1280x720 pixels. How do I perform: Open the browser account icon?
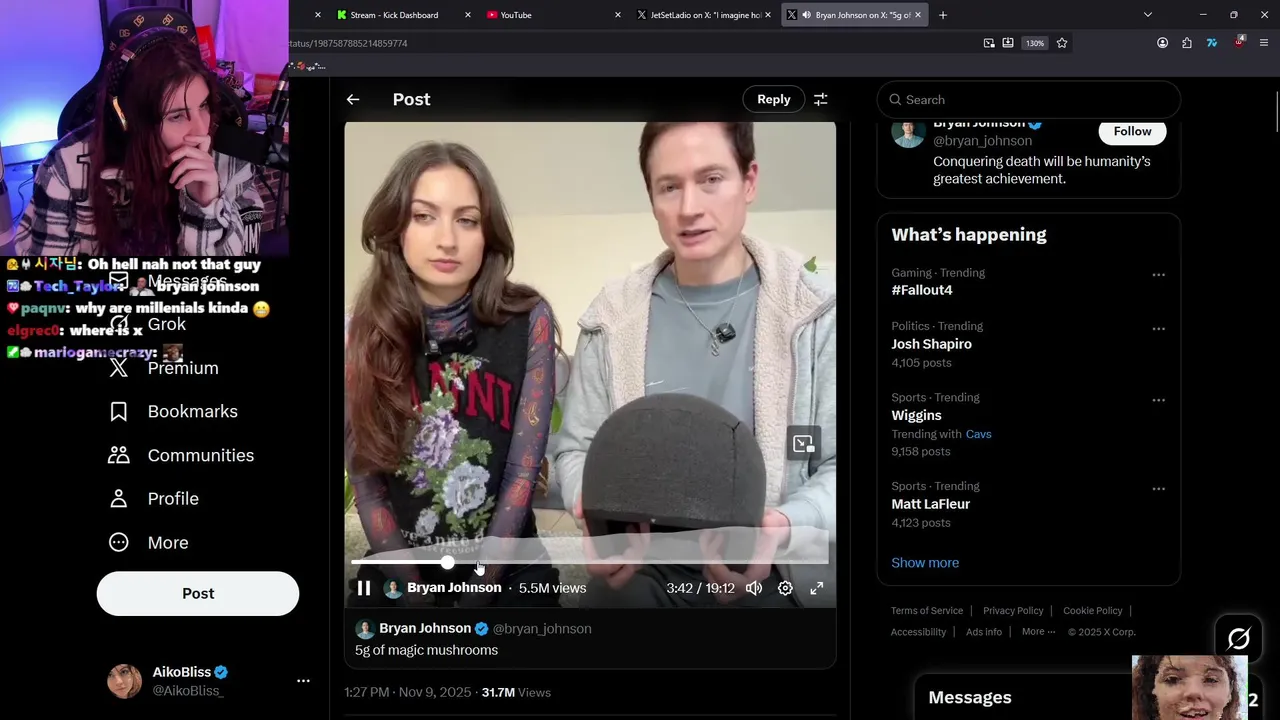click(x=1162, y=43)
